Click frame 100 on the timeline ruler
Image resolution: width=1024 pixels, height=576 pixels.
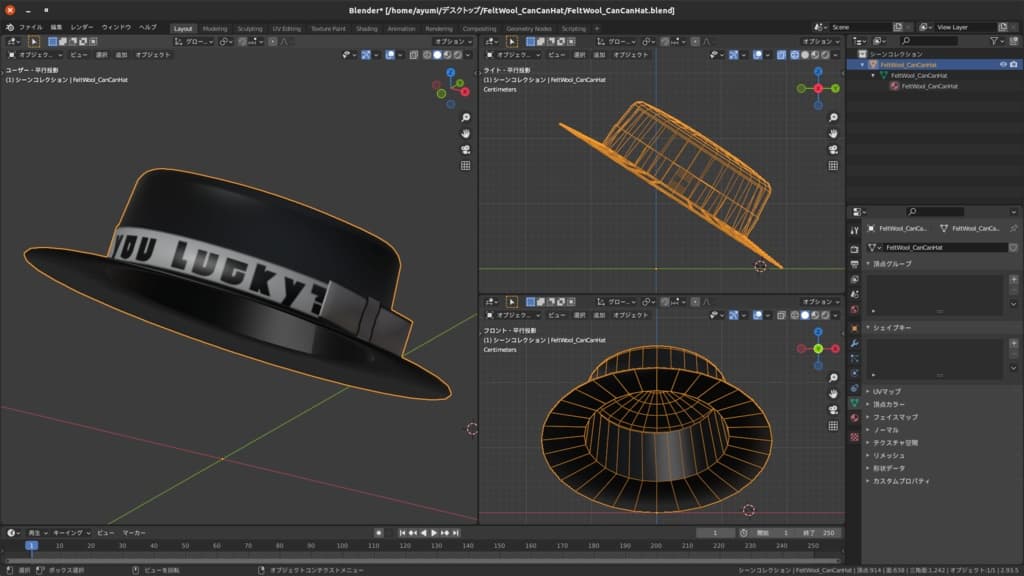click(342, 546)
